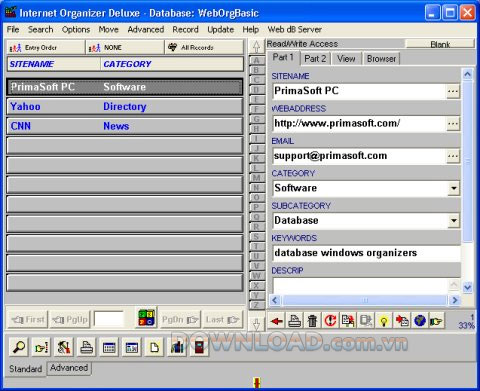Click the KEYWORDS input field
This screenshot has width=480, height=391.
click(x=367, y=253)
